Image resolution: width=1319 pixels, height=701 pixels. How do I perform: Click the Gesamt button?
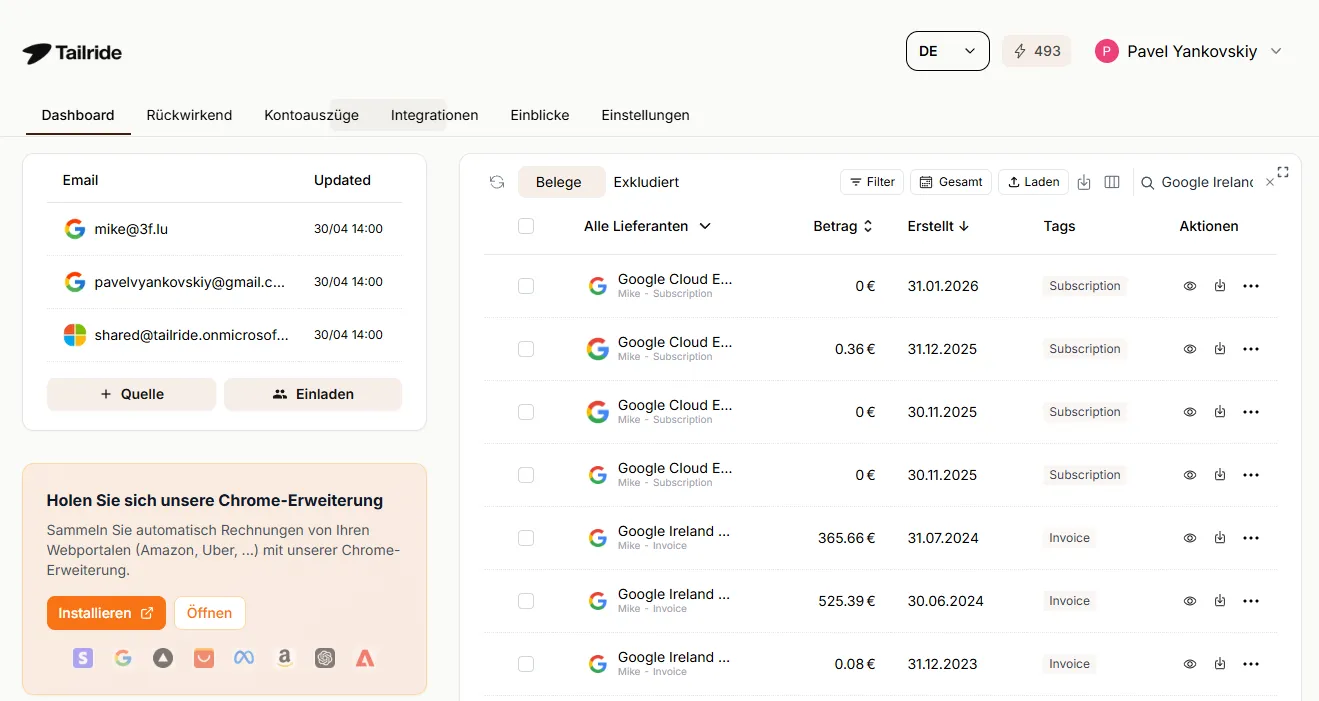point(951,182)
